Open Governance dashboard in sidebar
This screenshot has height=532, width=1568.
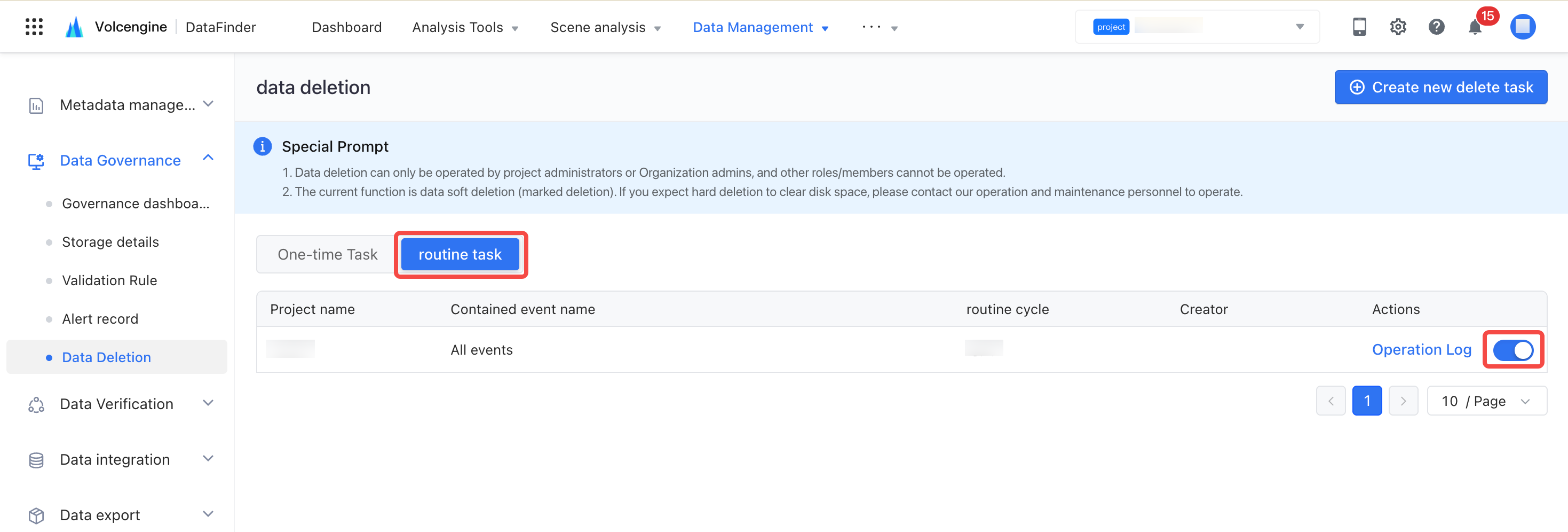pos(135,204)
